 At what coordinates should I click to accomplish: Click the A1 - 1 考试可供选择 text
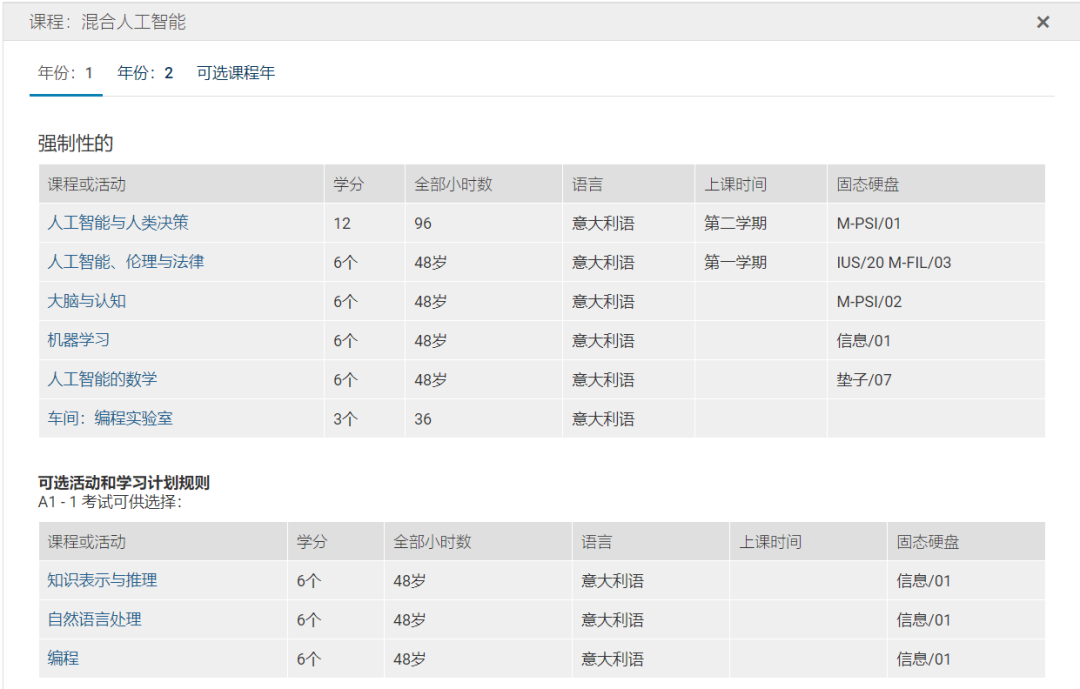click(x=110, y=502)
